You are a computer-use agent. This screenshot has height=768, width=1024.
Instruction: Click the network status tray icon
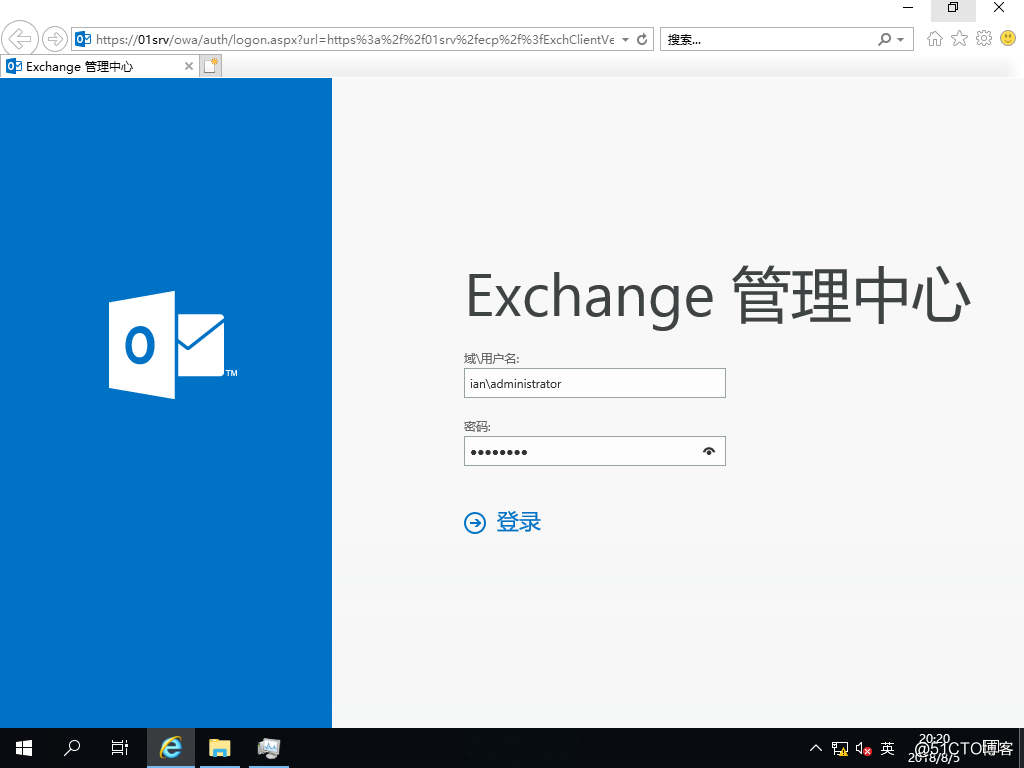point(840,748)
